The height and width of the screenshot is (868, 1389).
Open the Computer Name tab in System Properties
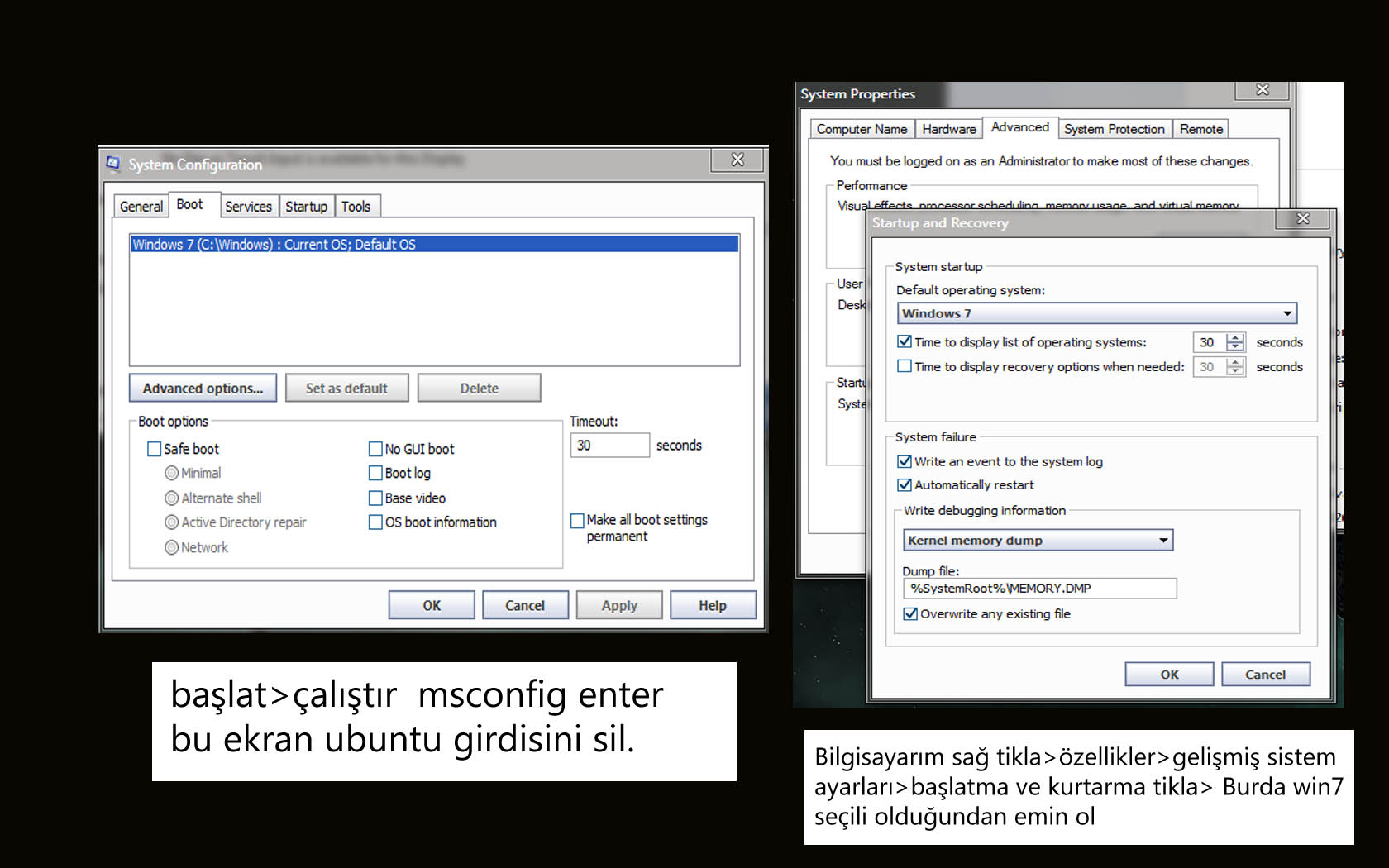pos(862,129)
